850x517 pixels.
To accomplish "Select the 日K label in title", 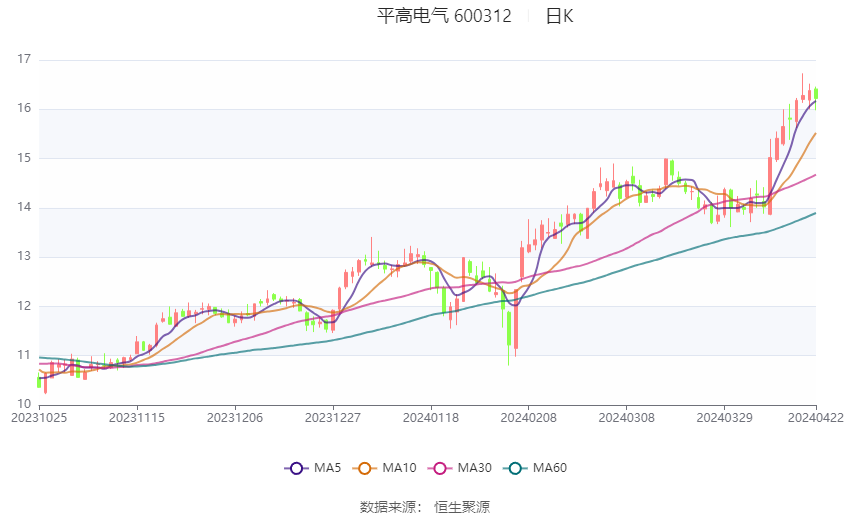I will [559, 16].
